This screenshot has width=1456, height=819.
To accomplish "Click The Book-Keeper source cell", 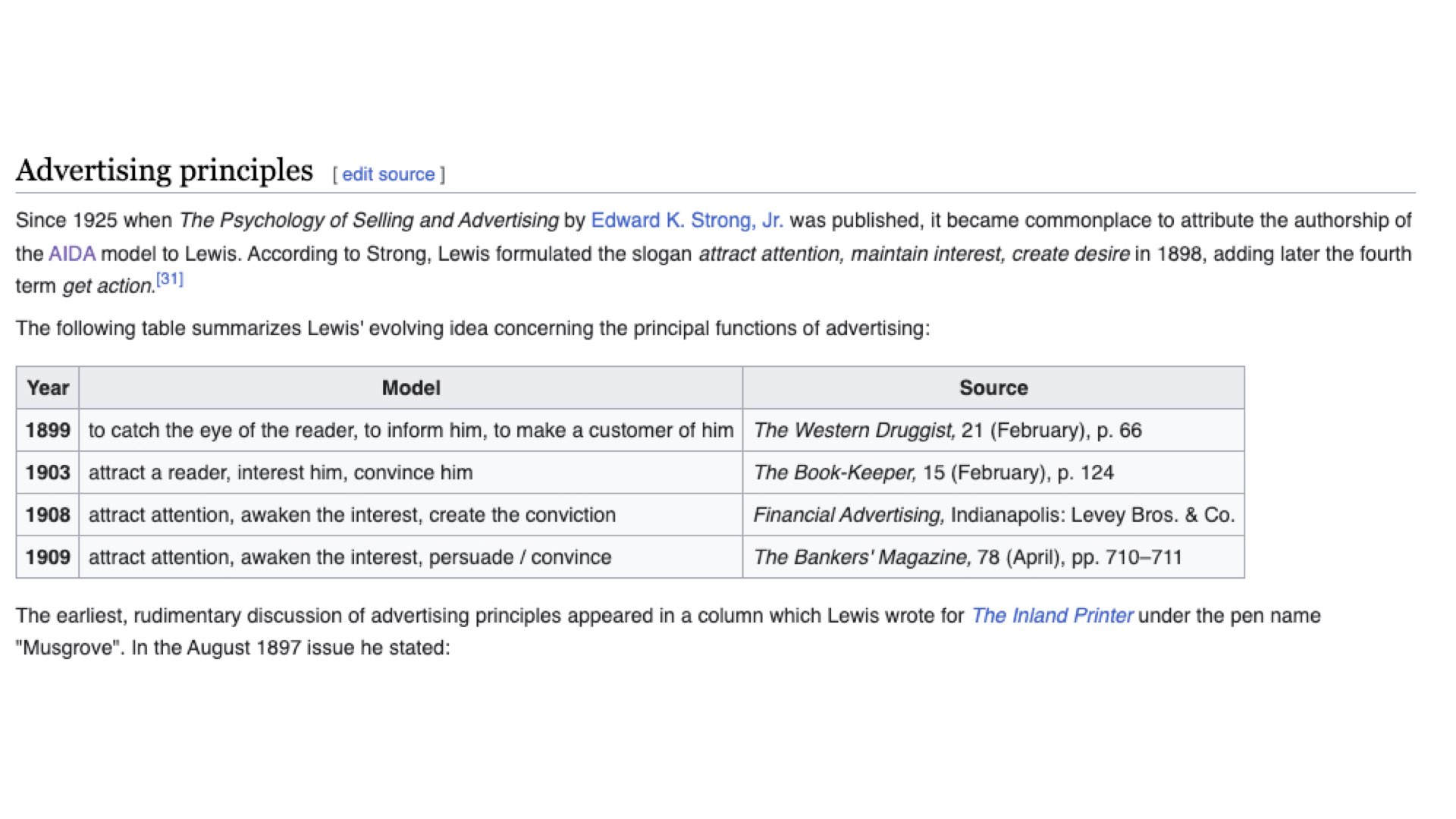I will [x=993, y=472].
